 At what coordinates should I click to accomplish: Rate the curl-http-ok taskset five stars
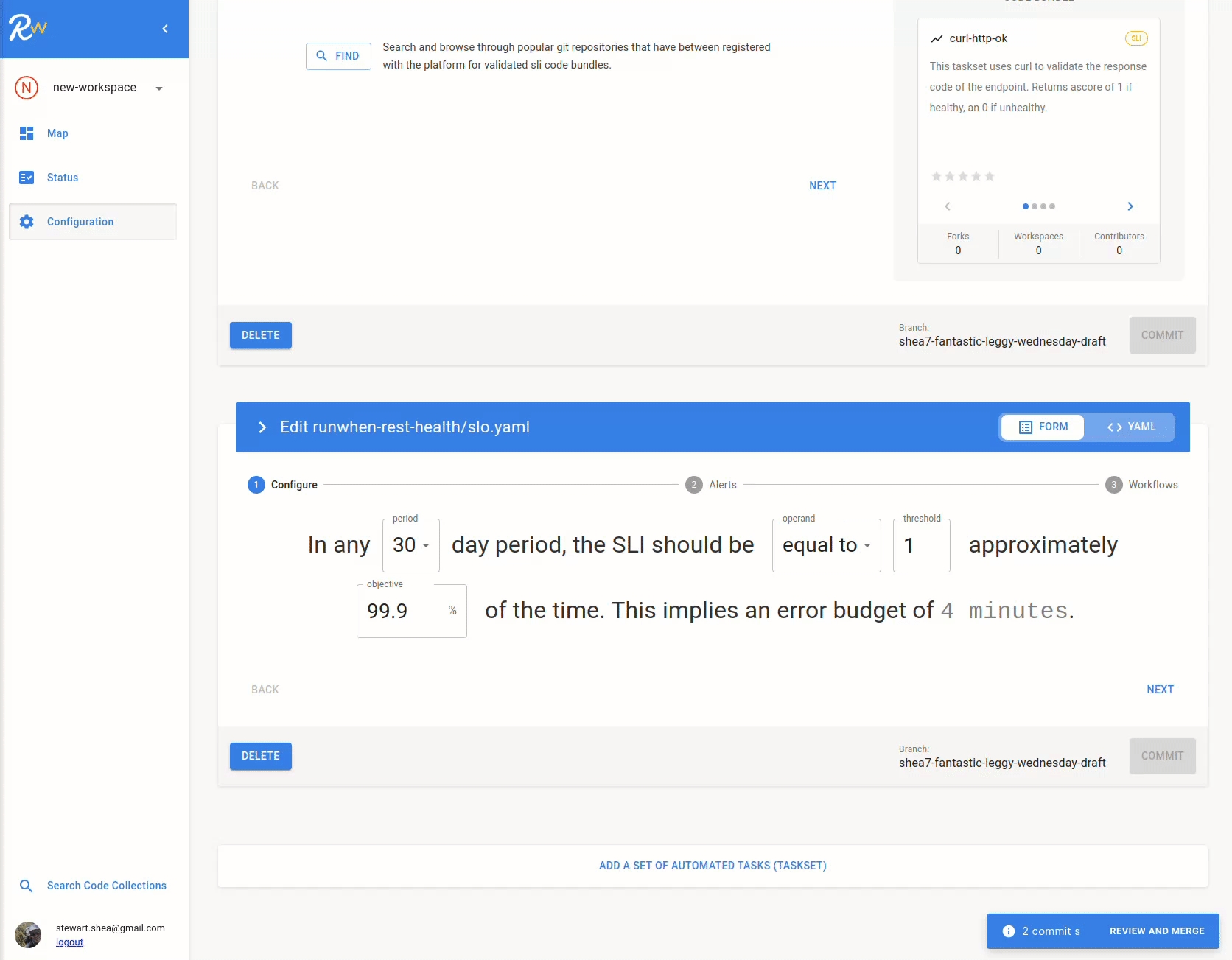tap(990, 176)
